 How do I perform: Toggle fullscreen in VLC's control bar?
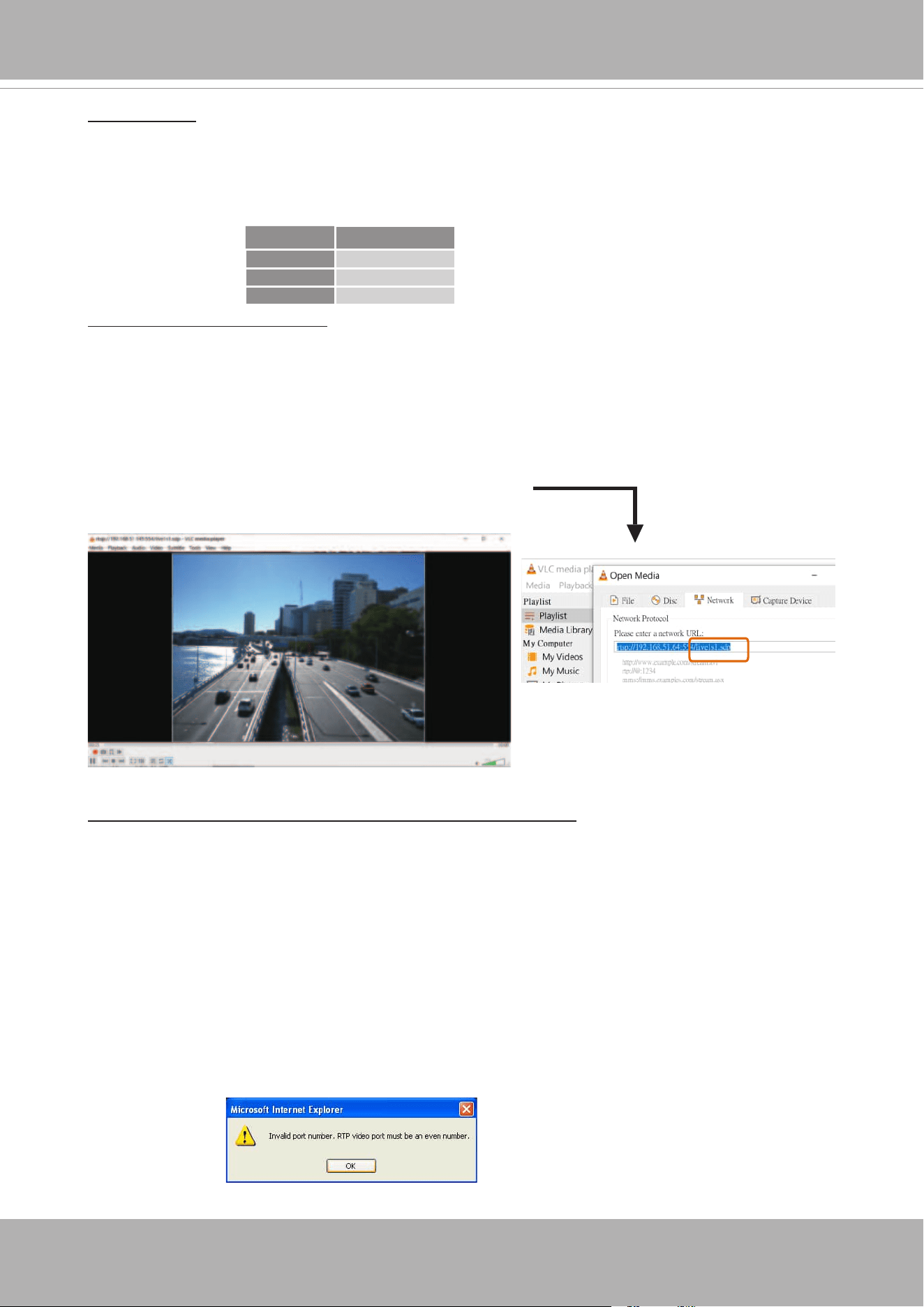click(133, 761)
